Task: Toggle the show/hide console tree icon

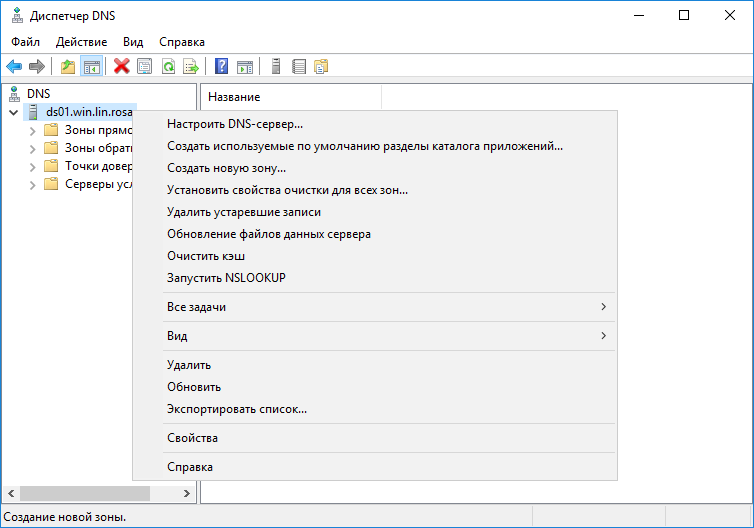Action: pos(91,67)
